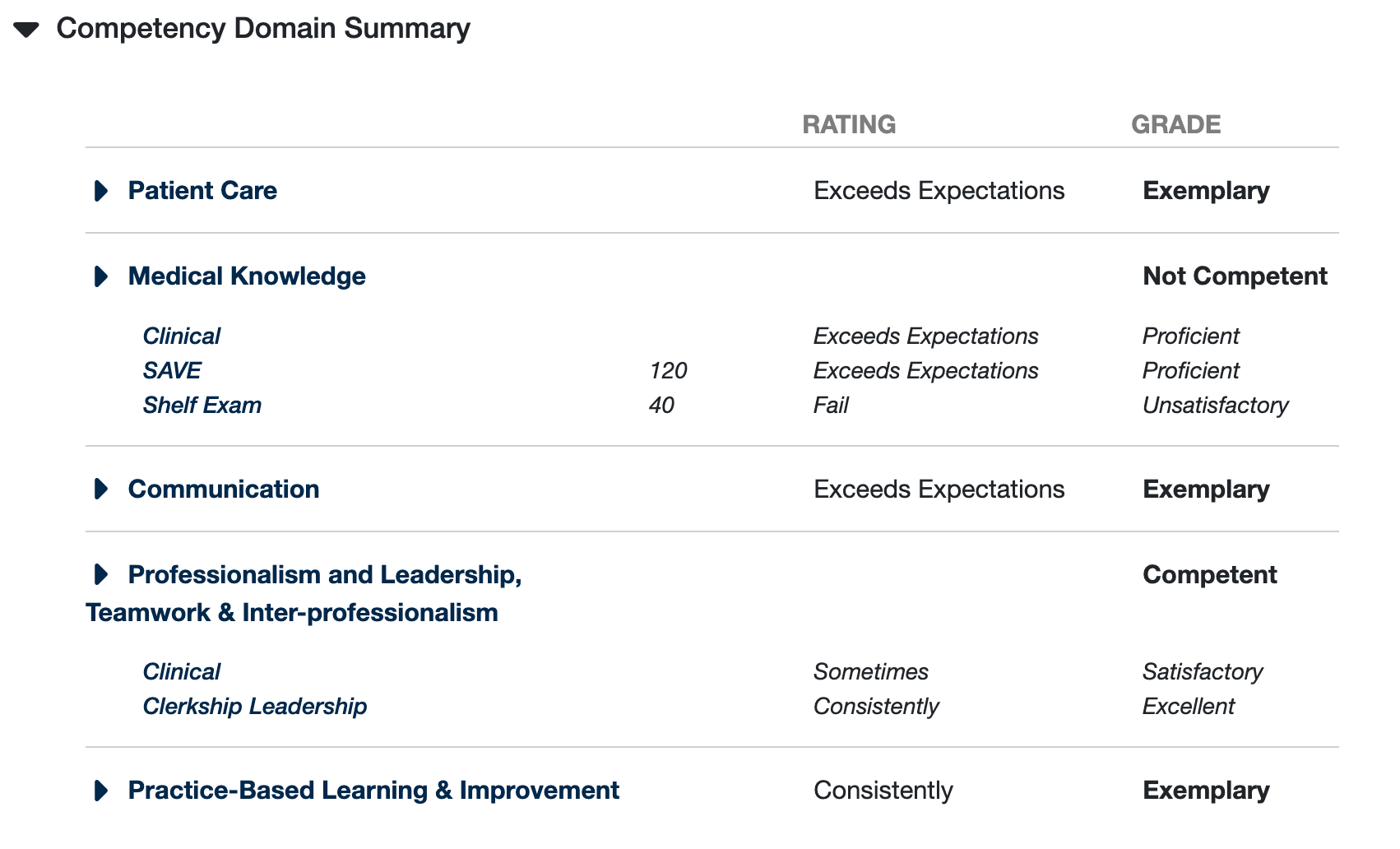Expand the Professionalism and Leadership arrow
Viewport: 1400px width, 849px height.
tap(101, 574)
